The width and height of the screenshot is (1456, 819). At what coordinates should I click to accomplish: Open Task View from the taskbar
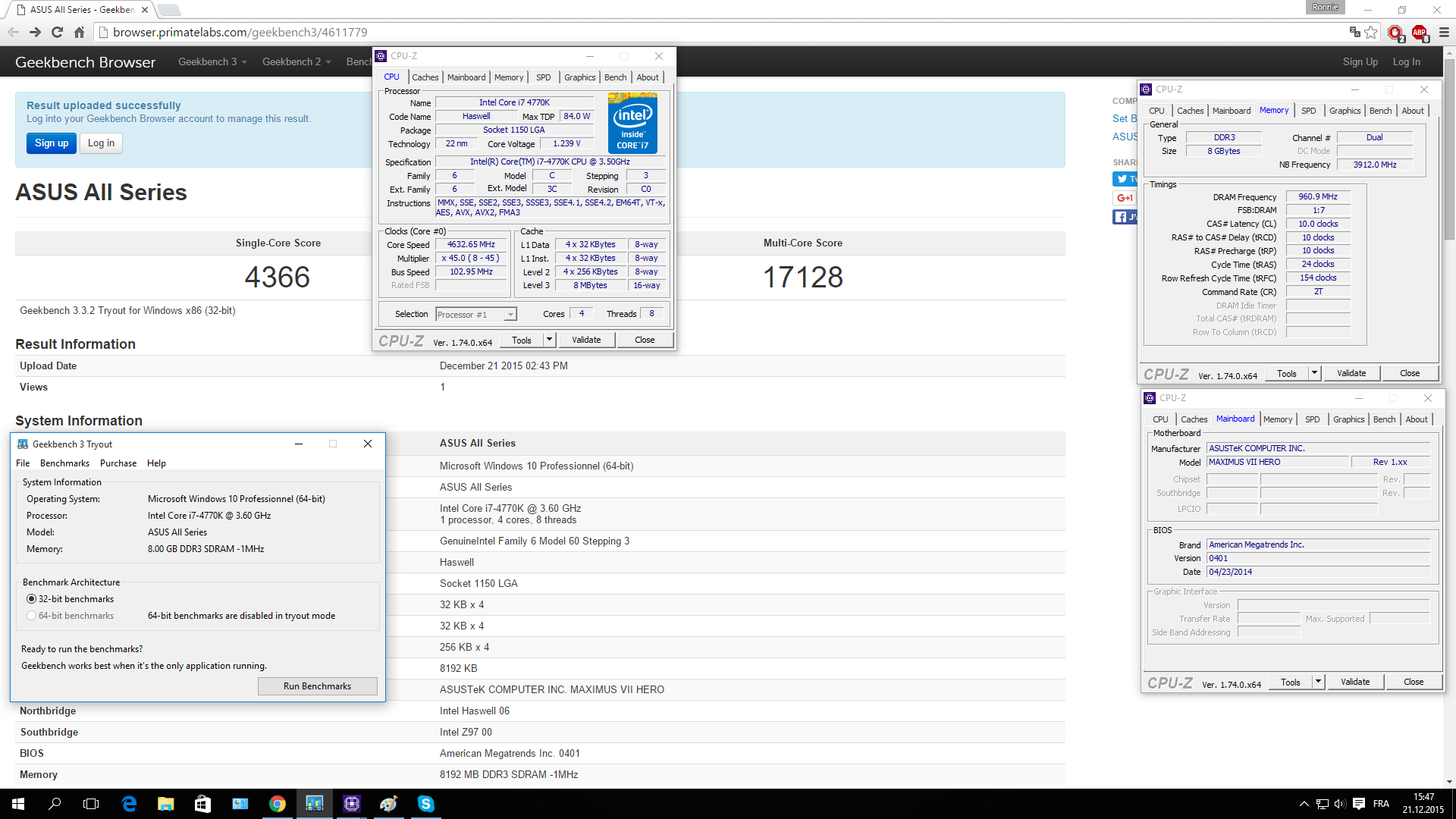point(91,804)
